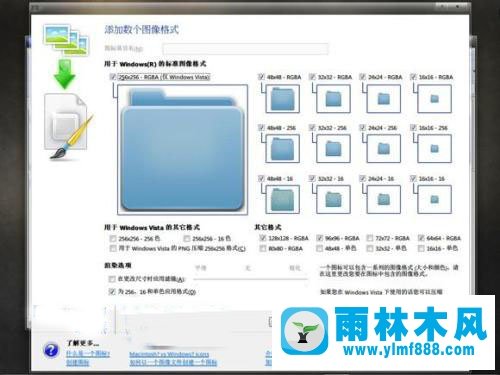Uncheck the 16x16 - RGBA checkbox
The image size is (500, 375).
tap(413, 77)
